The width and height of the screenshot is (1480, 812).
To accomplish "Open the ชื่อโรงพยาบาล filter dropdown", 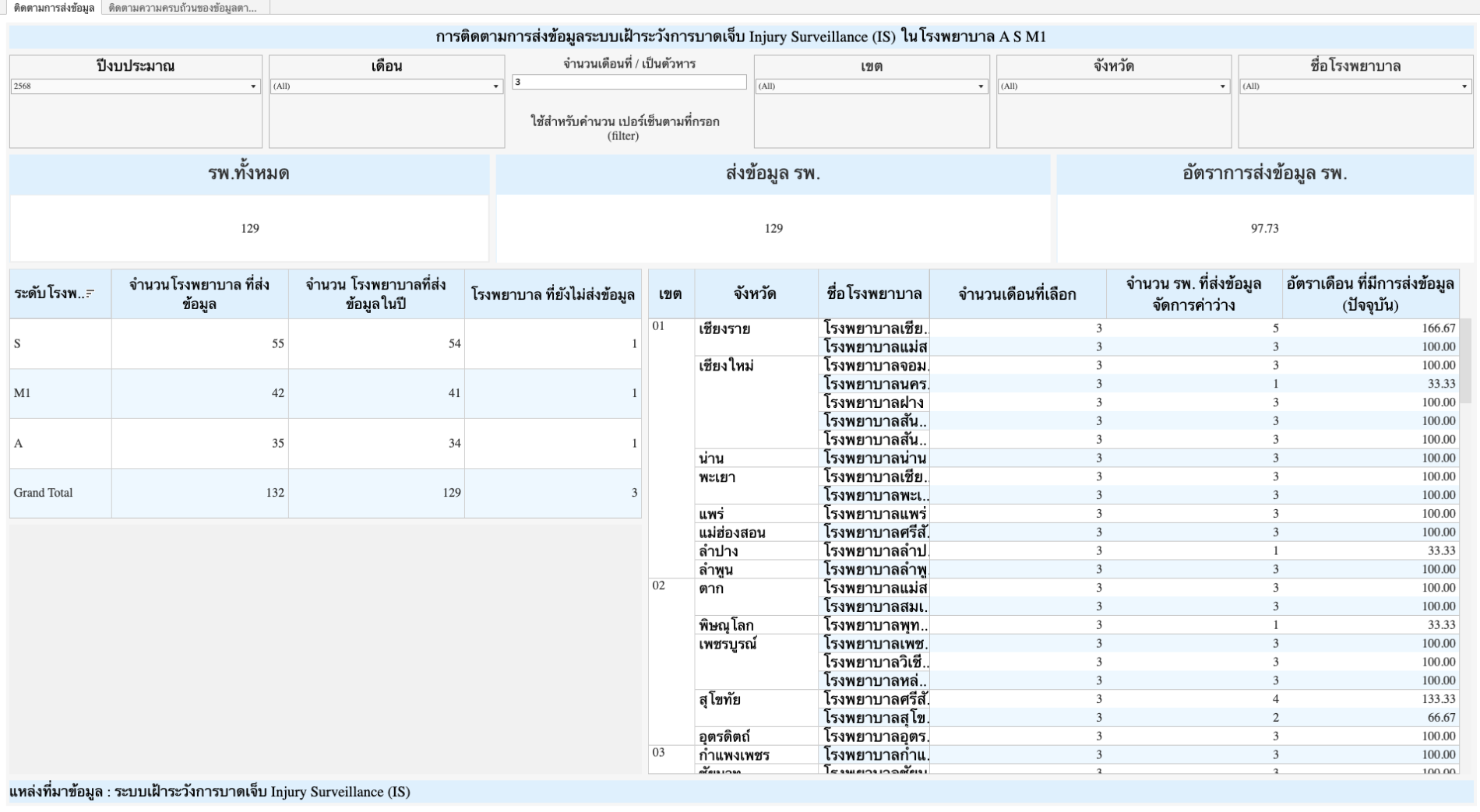I will click(1355, 86).
